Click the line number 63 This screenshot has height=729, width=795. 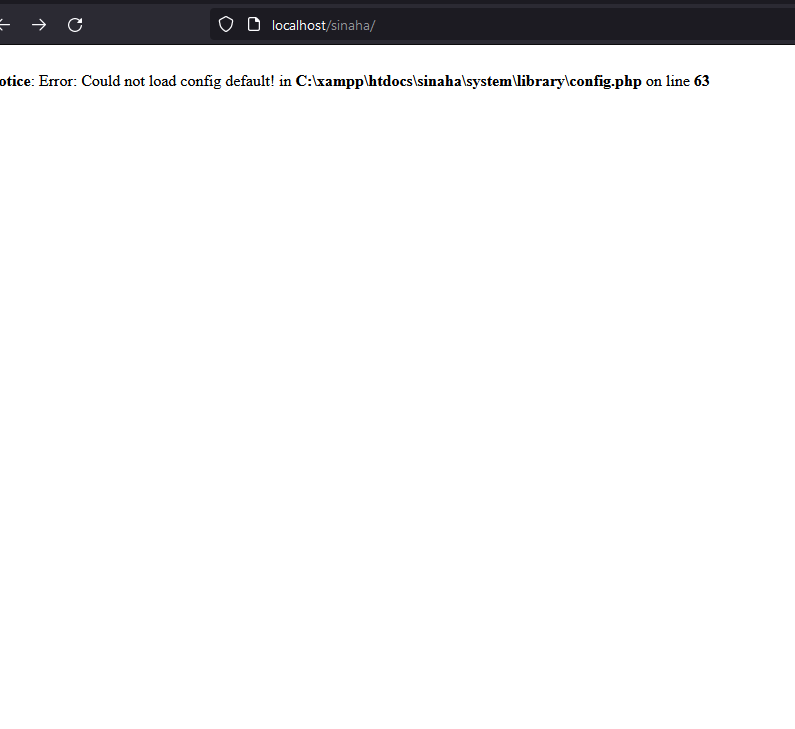(702, 81)
